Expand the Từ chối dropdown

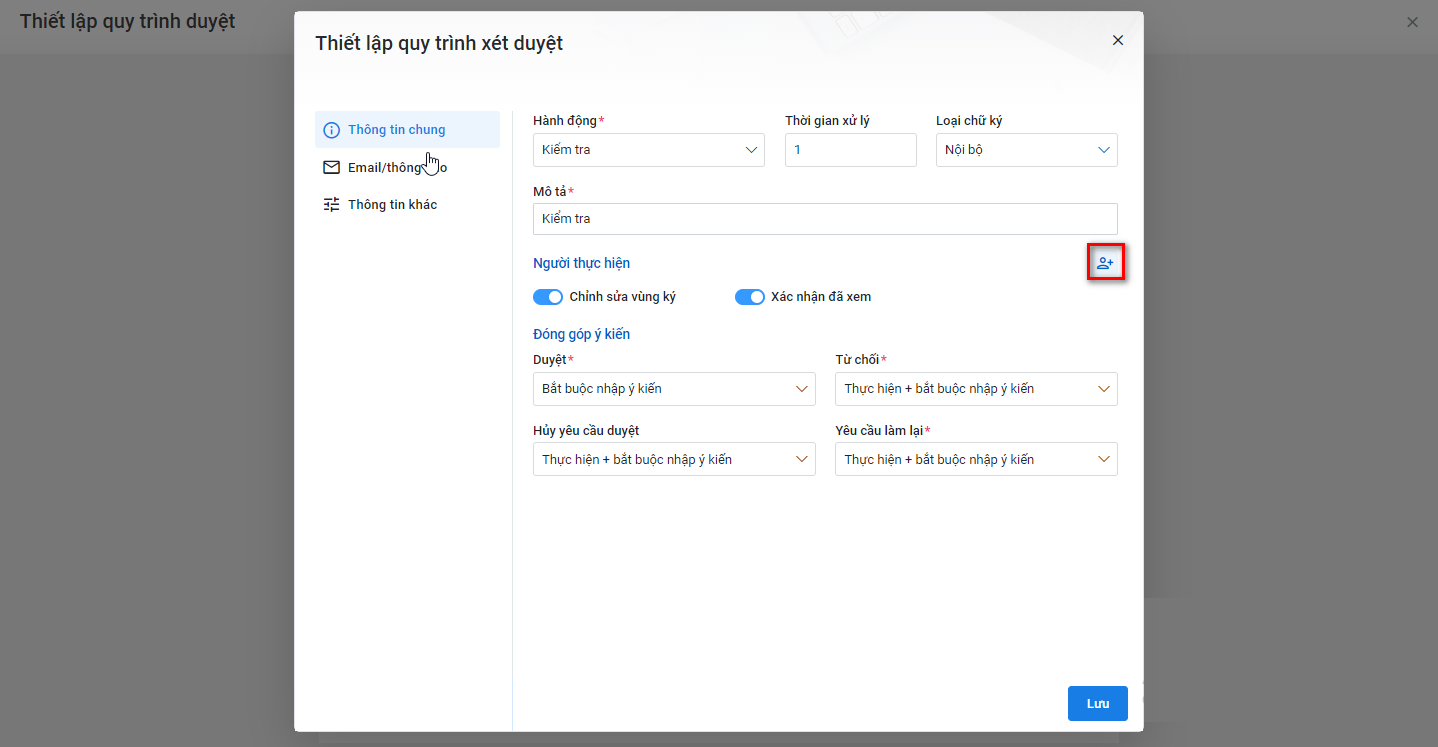976,389
